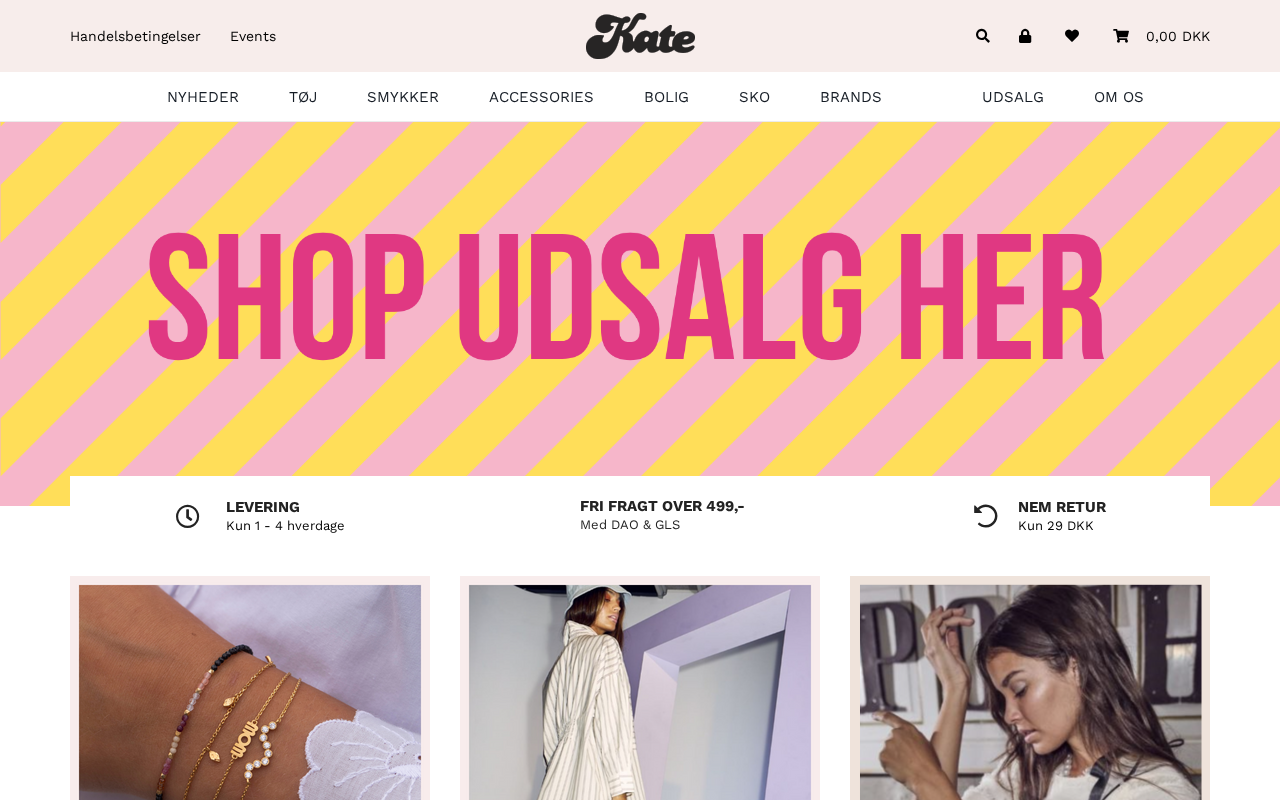The height and width of the screenshot is (800, 1280).
Task: Open the Events link
Action: coord(253,36)
